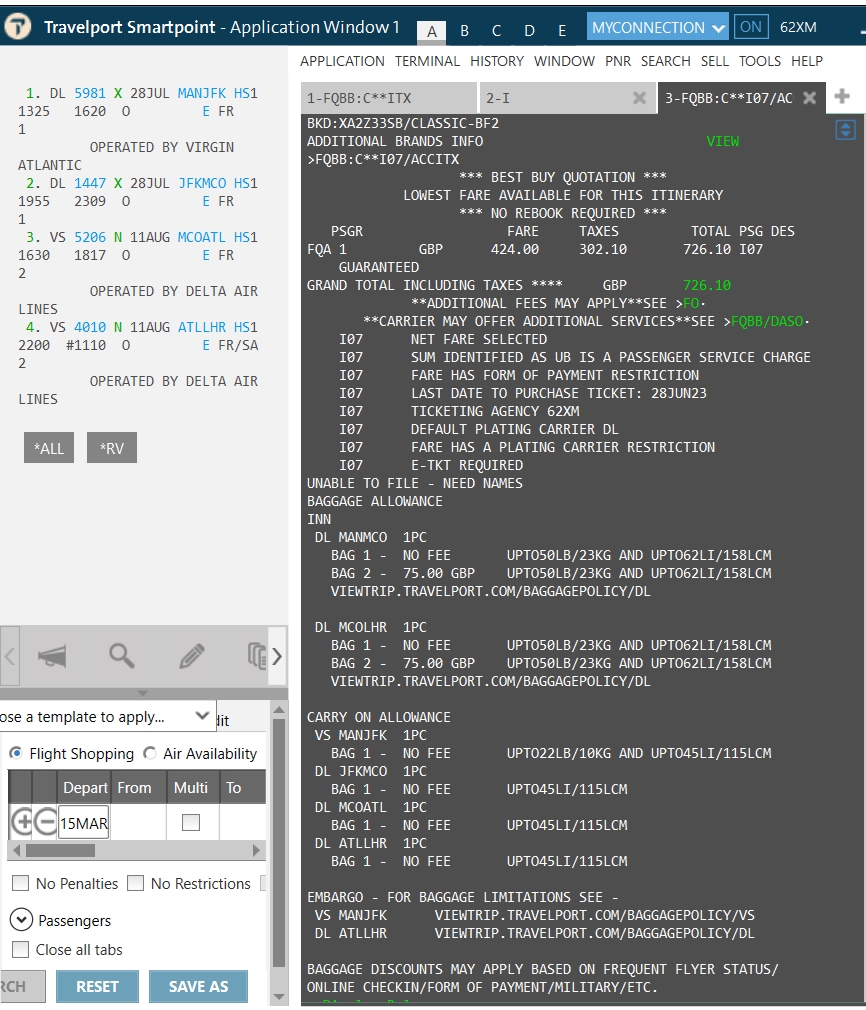The width and height of the screenshot is (866, 1010).
Task: Click the Depart date field 15MAR
Action: click(x=84, y=823)
